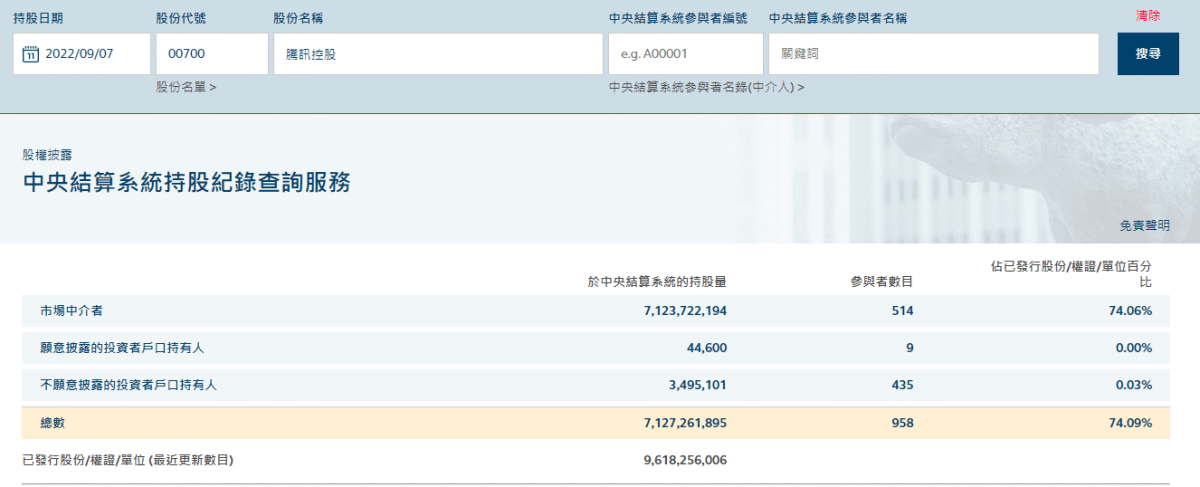
Task: Open 中央結算系統參與者名錄(中介人) link
Action: pos(707,87)
